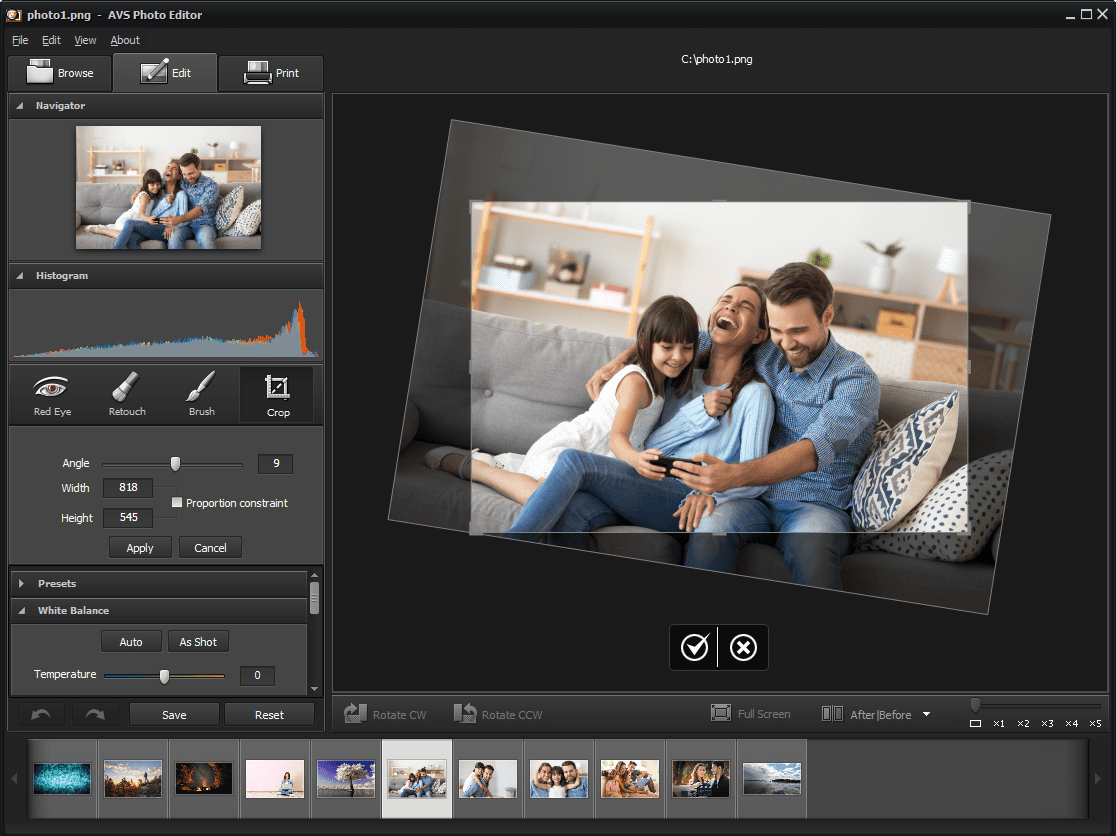
Task: Expand the Presets section
Action: coord(21,583)
